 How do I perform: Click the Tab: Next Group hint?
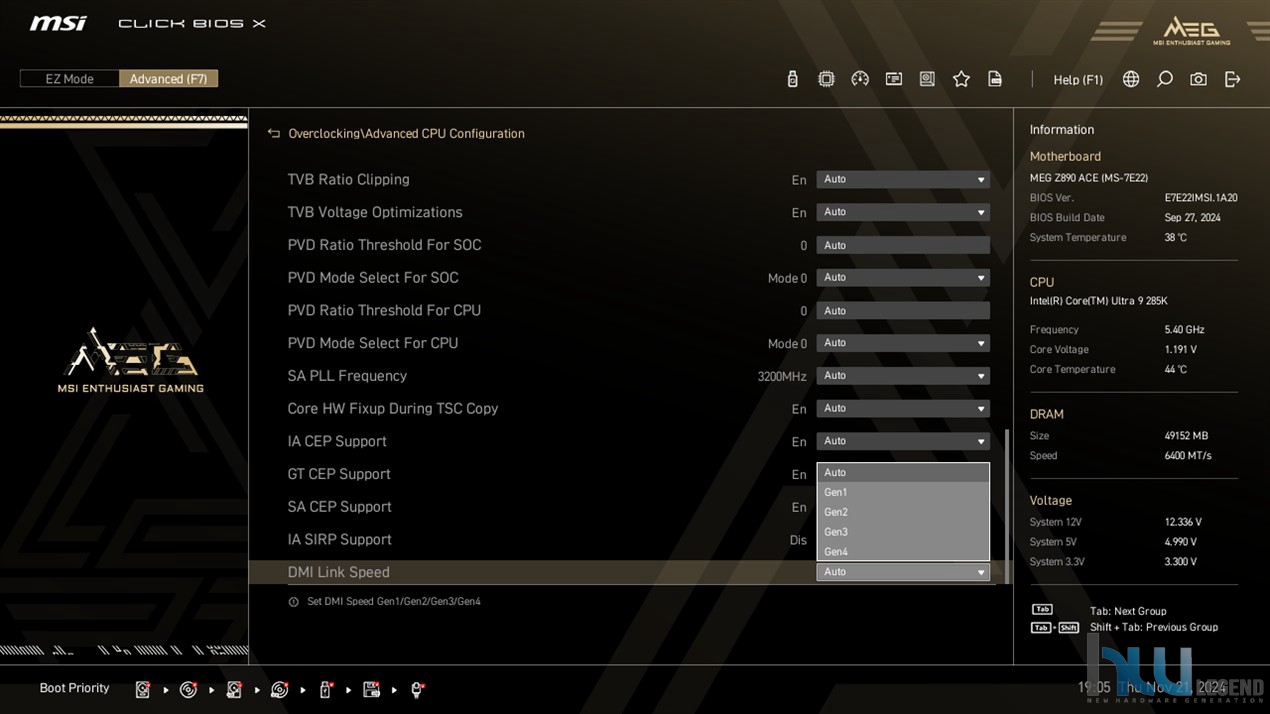(1128, 611)
